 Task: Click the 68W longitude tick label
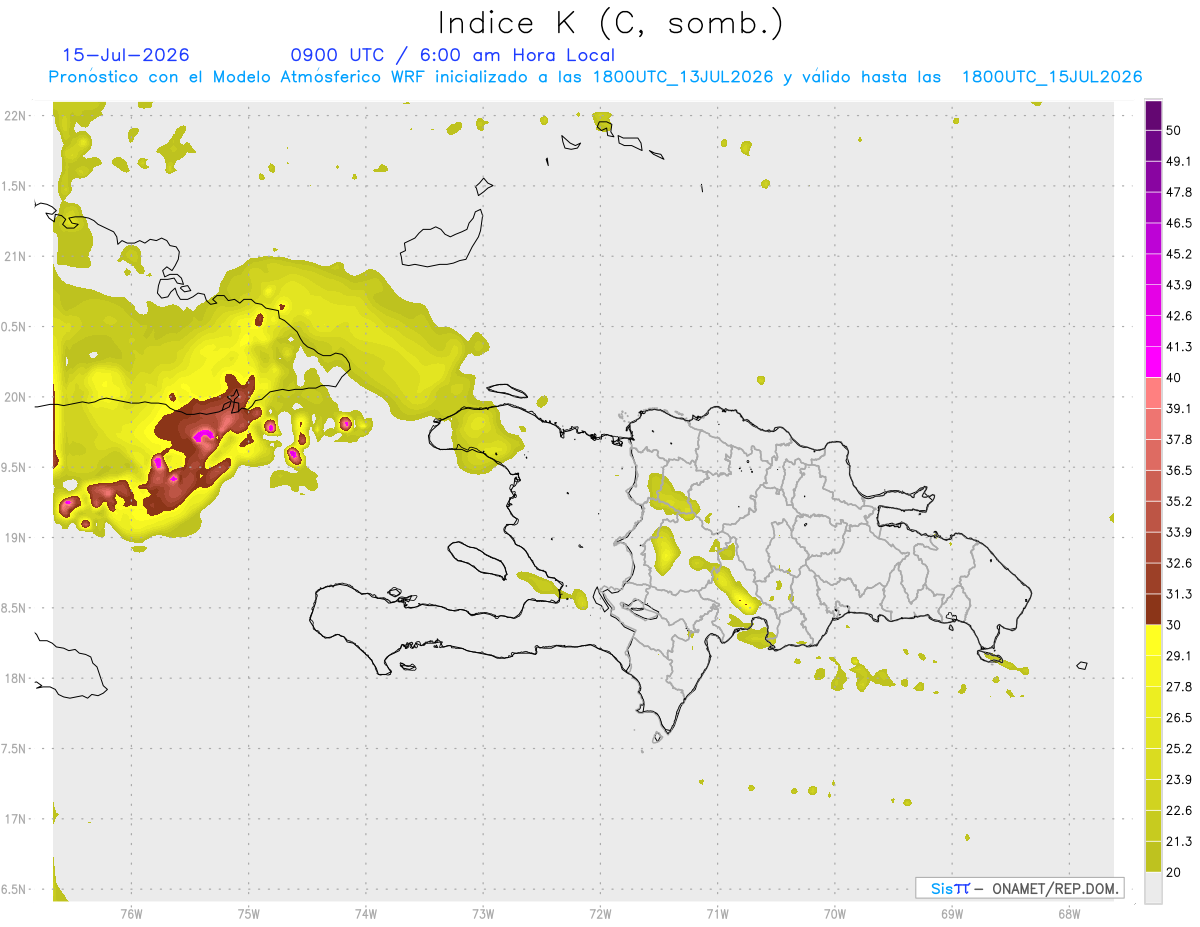click(1068, 913)
